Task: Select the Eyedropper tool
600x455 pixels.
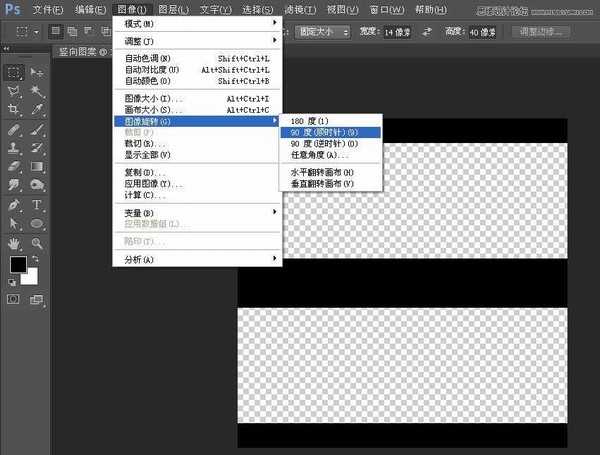Action: click(37, 108)
